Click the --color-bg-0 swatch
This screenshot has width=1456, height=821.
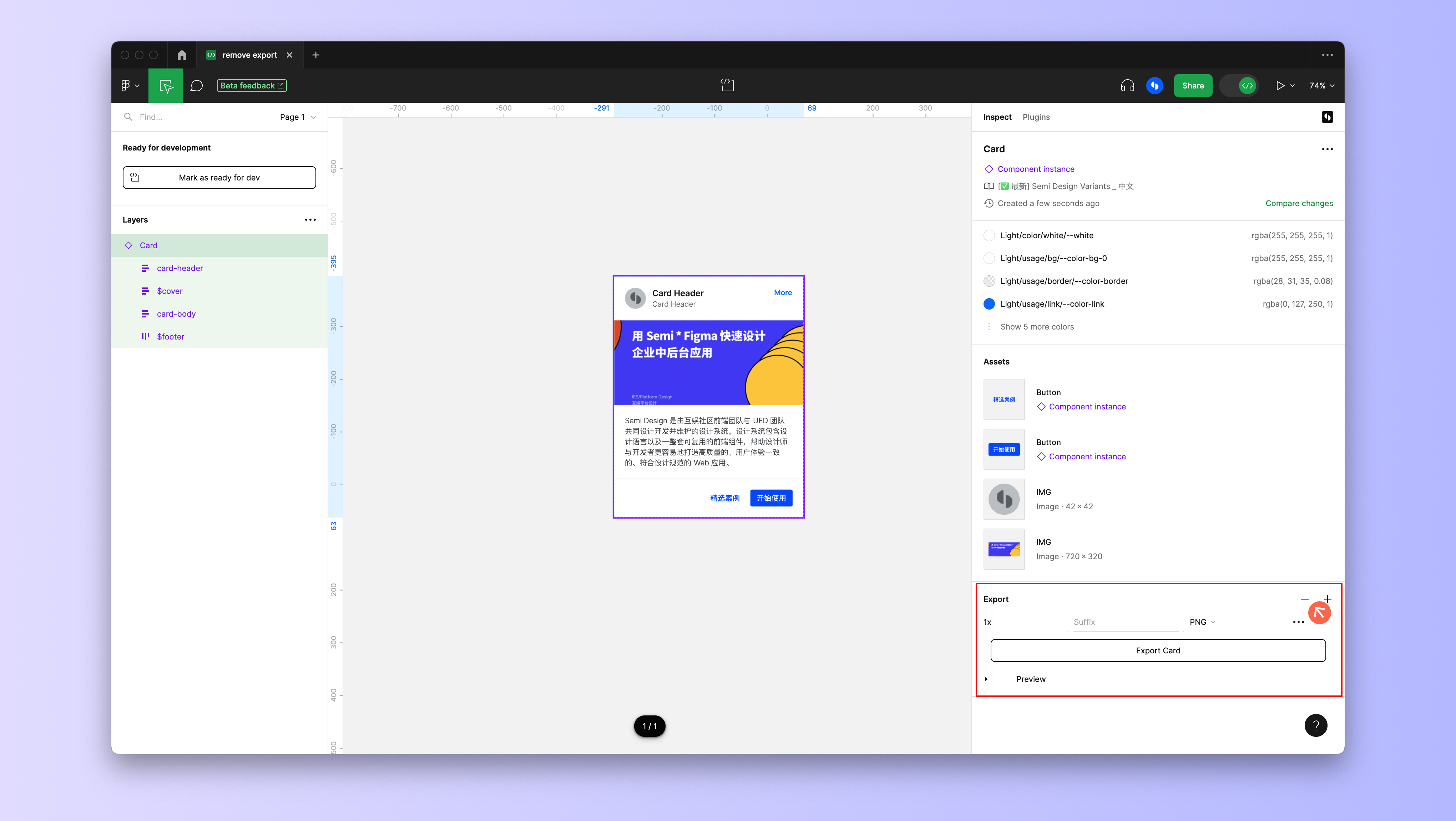point(989,258)
